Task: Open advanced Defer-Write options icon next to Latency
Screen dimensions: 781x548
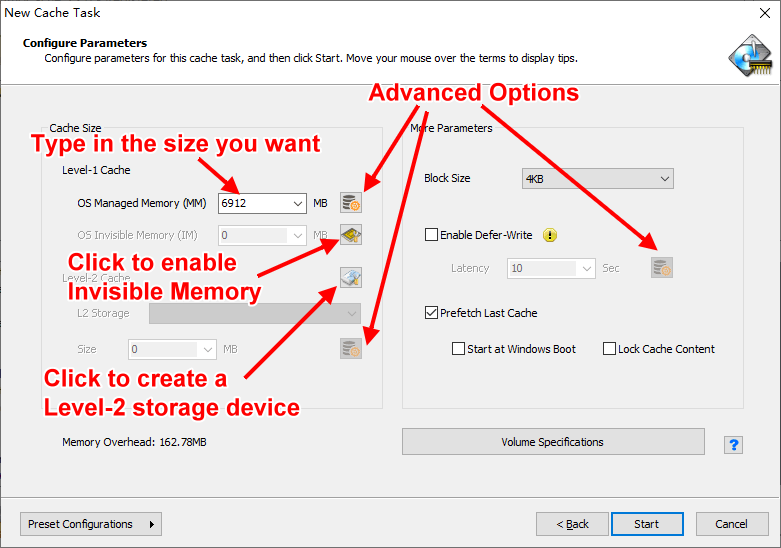Action: coord(662,268)
